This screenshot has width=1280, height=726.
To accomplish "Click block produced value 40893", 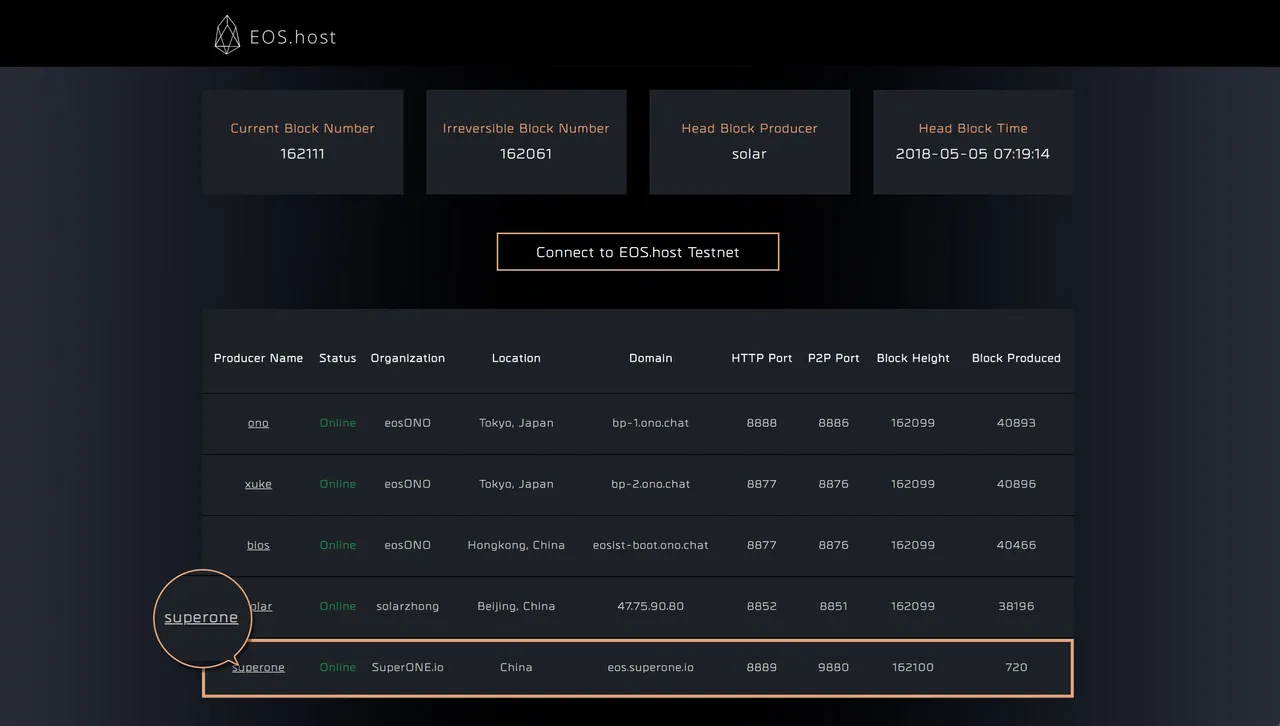I will coord(1016,423).
